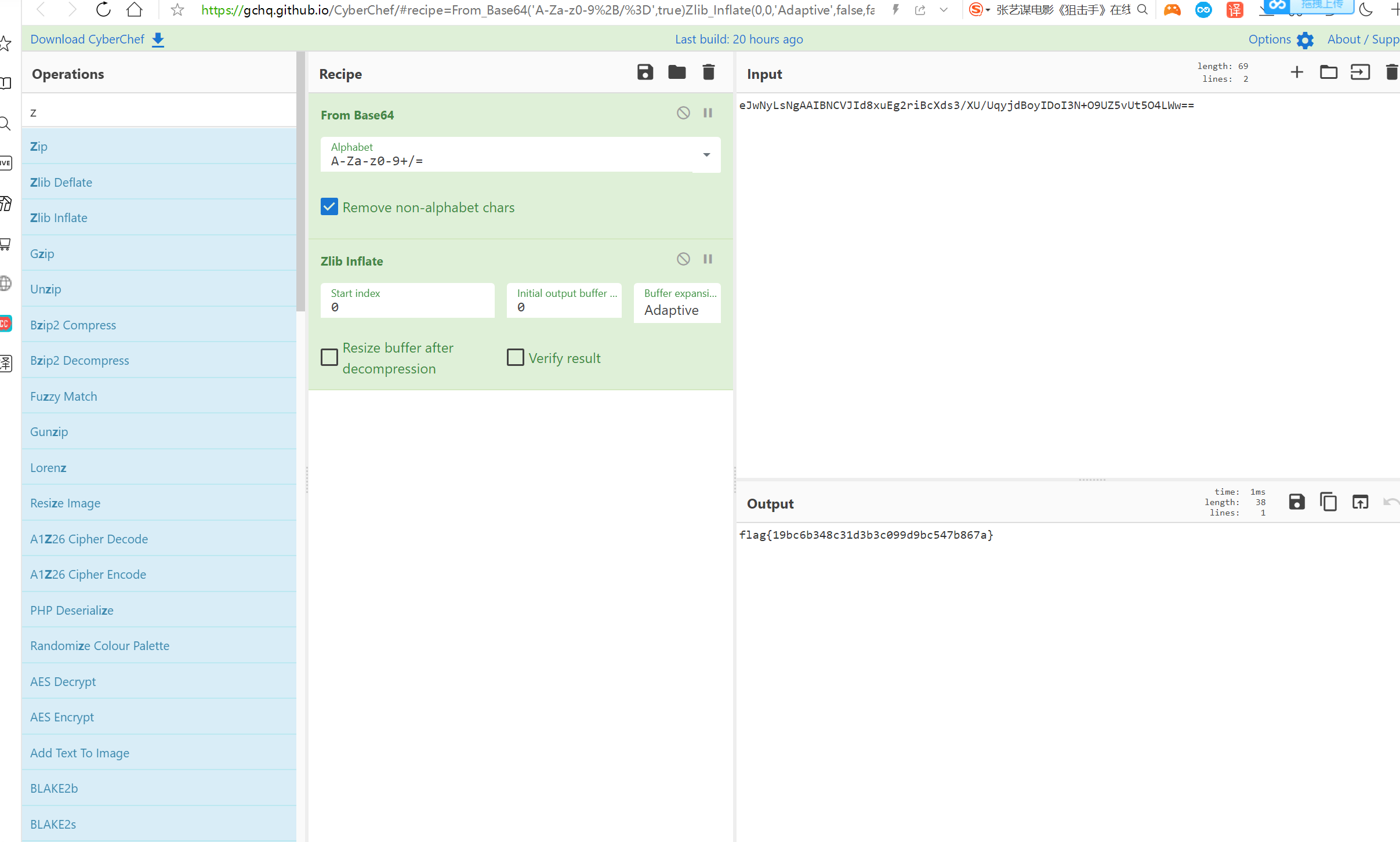Disable the From Base64 operation
The image size is (1400, 842).
click(x=683, y=113)
